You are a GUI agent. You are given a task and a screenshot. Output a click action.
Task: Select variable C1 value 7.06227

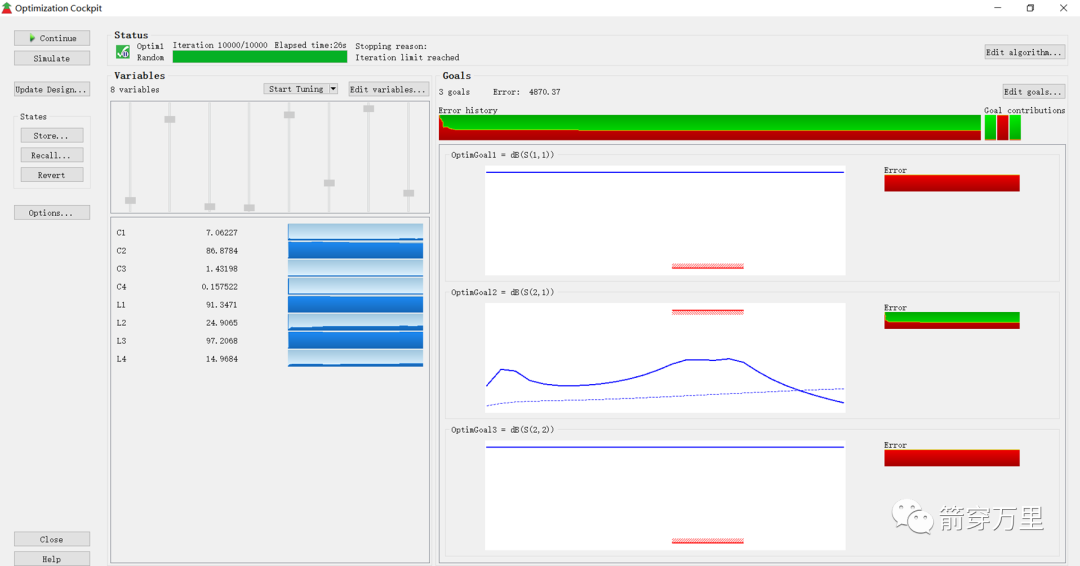pos(221,233)
